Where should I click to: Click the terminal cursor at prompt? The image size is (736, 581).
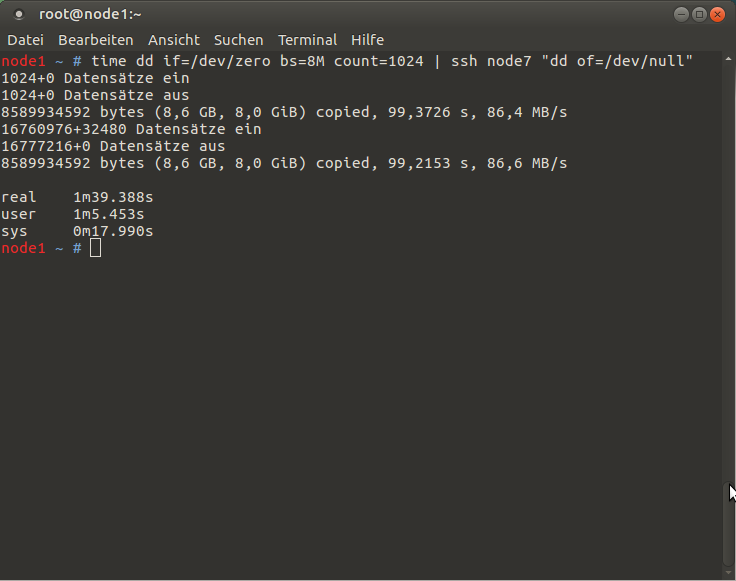(95, 248)
